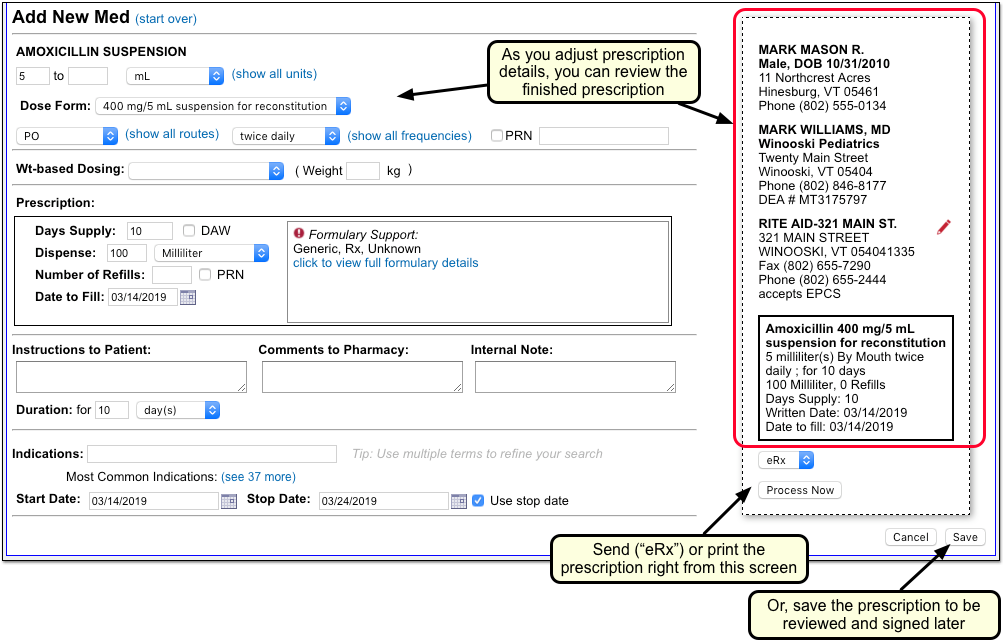Click the Date to Fill date field

[142, 297]
